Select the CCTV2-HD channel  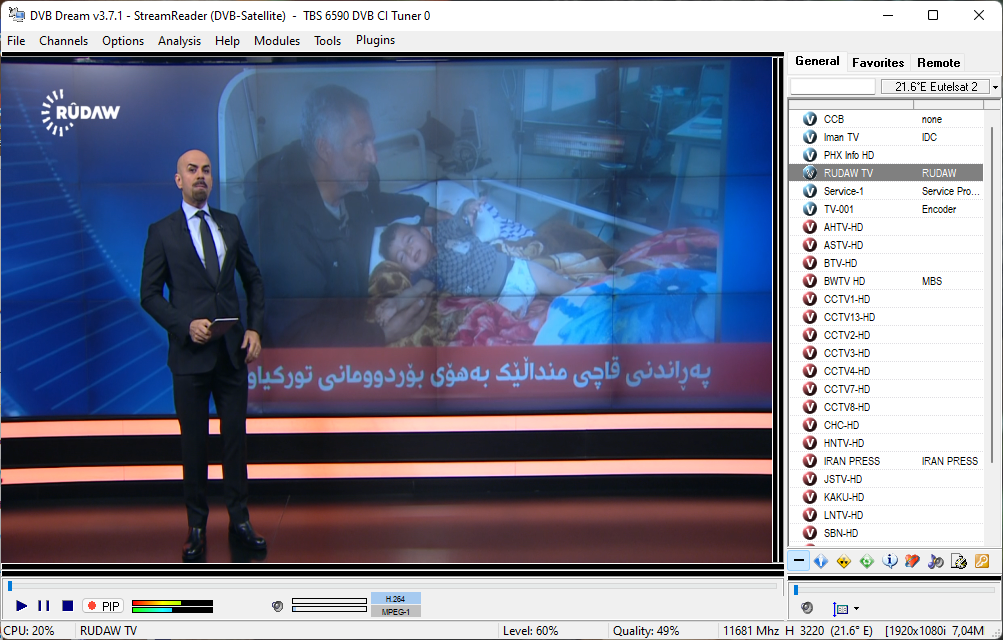click(886, 335)
